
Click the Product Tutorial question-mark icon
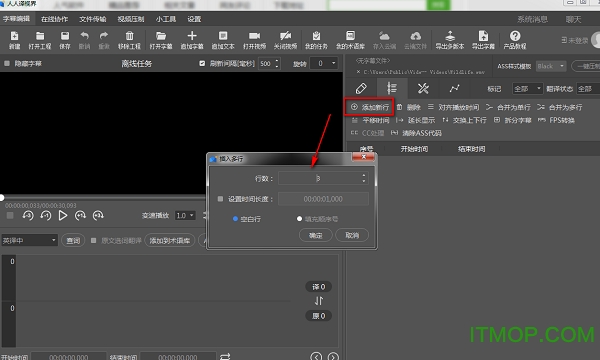[x=515, y=36]
